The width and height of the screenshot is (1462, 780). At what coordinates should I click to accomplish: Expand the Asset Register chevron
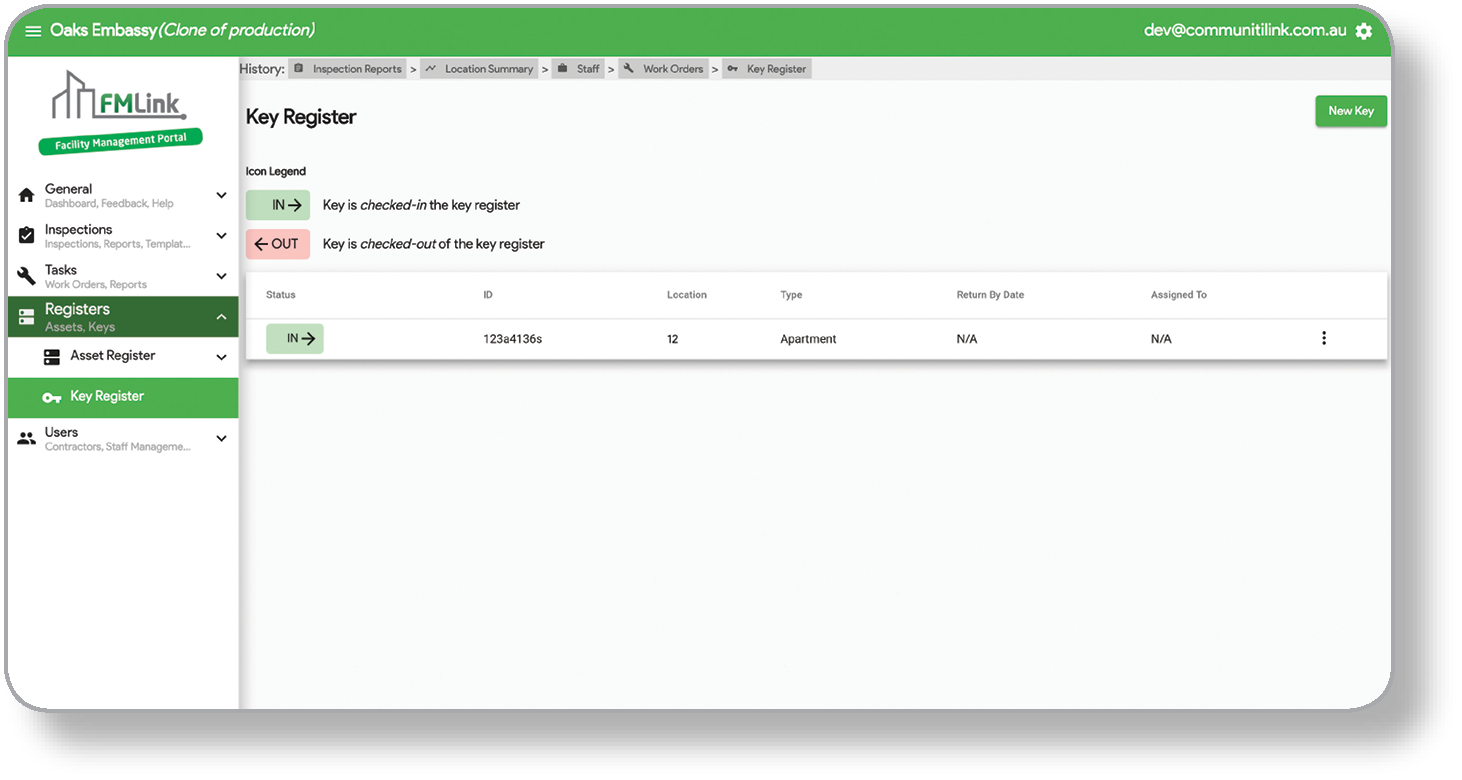(221, 357)
